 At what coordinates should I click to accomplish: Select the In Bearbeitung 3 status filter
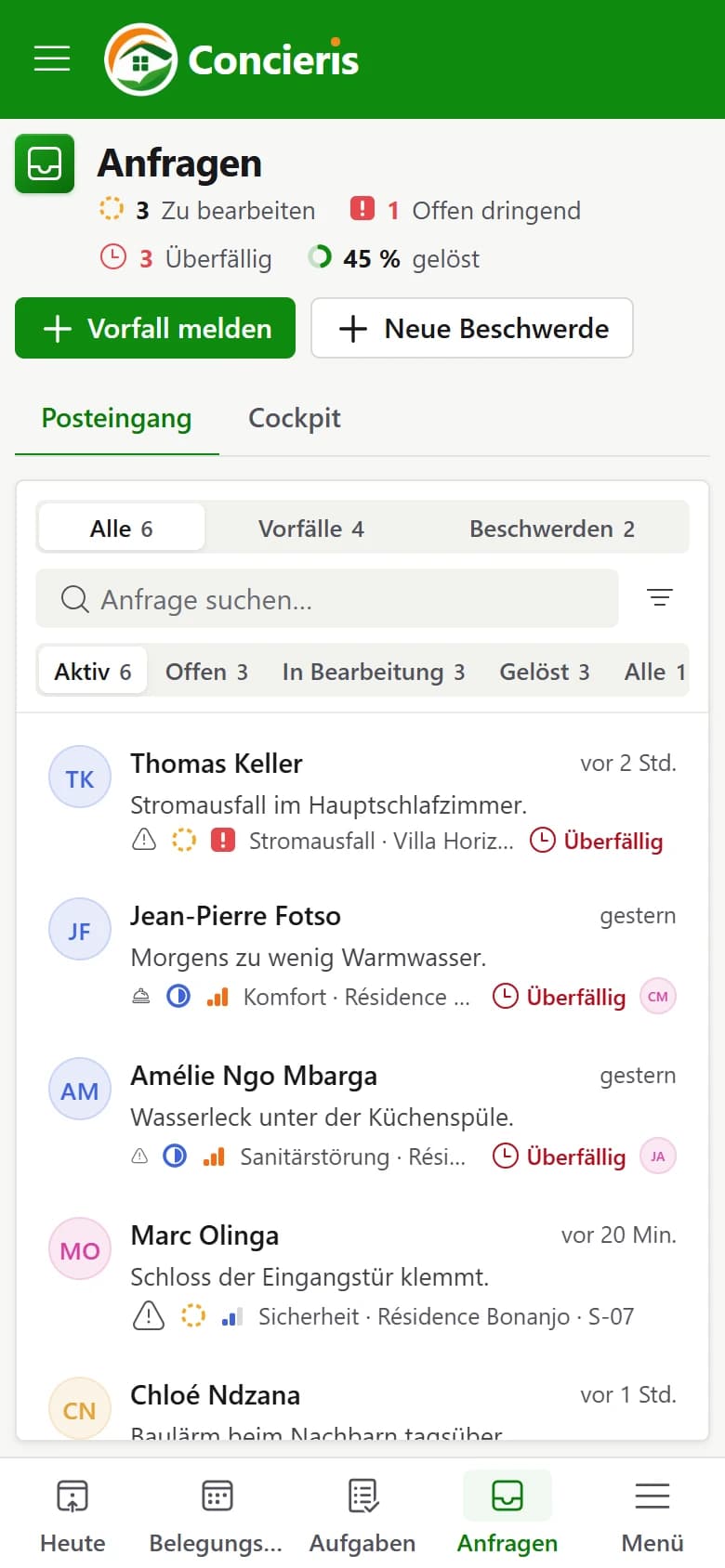[374, 671]
